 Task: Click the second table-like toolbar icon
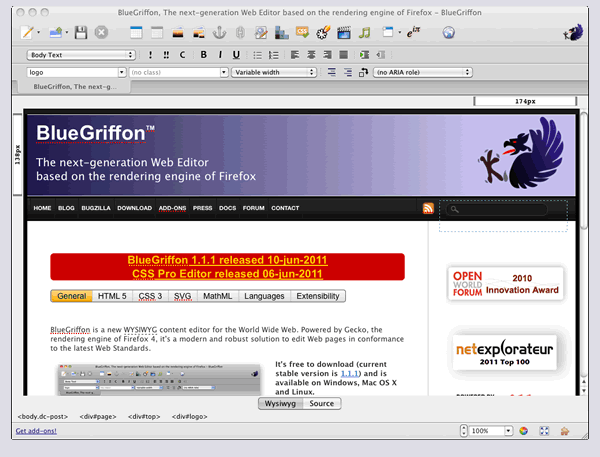point(157,33)
